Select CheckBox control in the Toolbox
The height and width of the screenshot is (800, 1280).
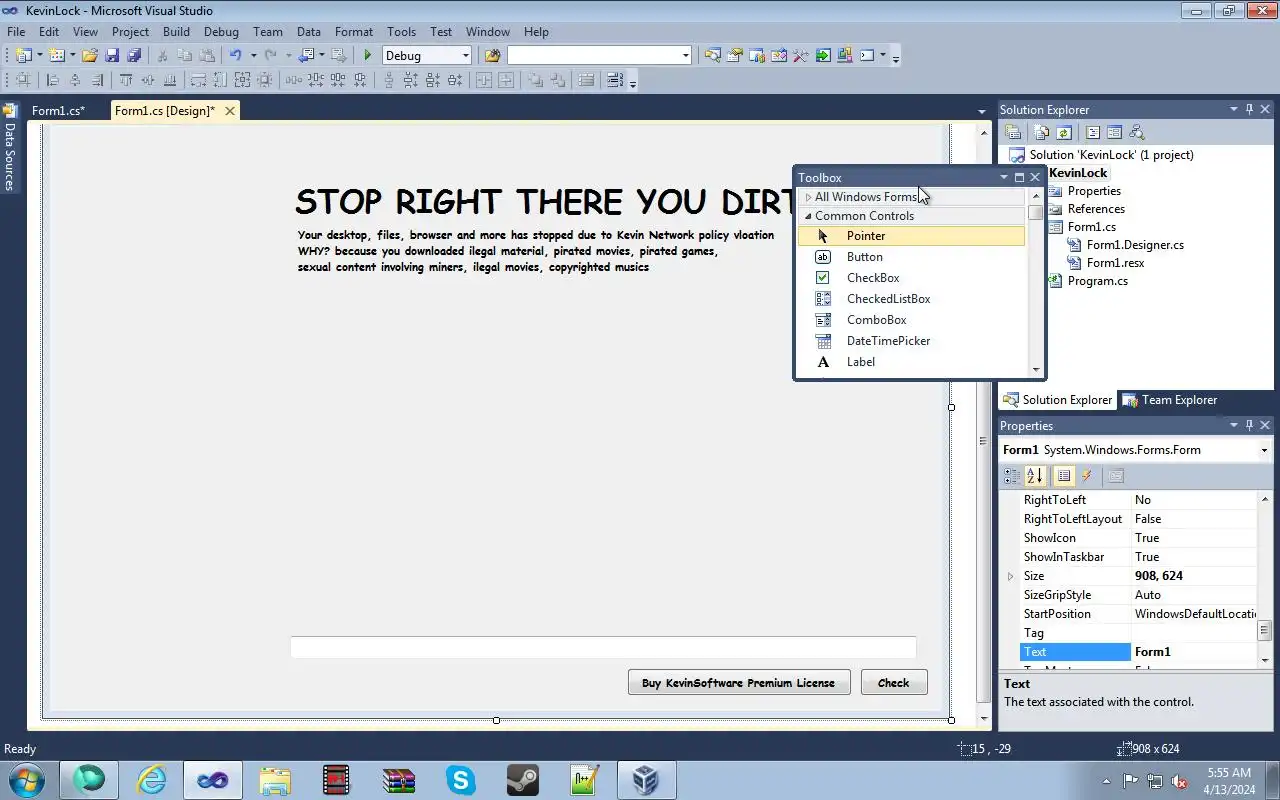(911, 278)
